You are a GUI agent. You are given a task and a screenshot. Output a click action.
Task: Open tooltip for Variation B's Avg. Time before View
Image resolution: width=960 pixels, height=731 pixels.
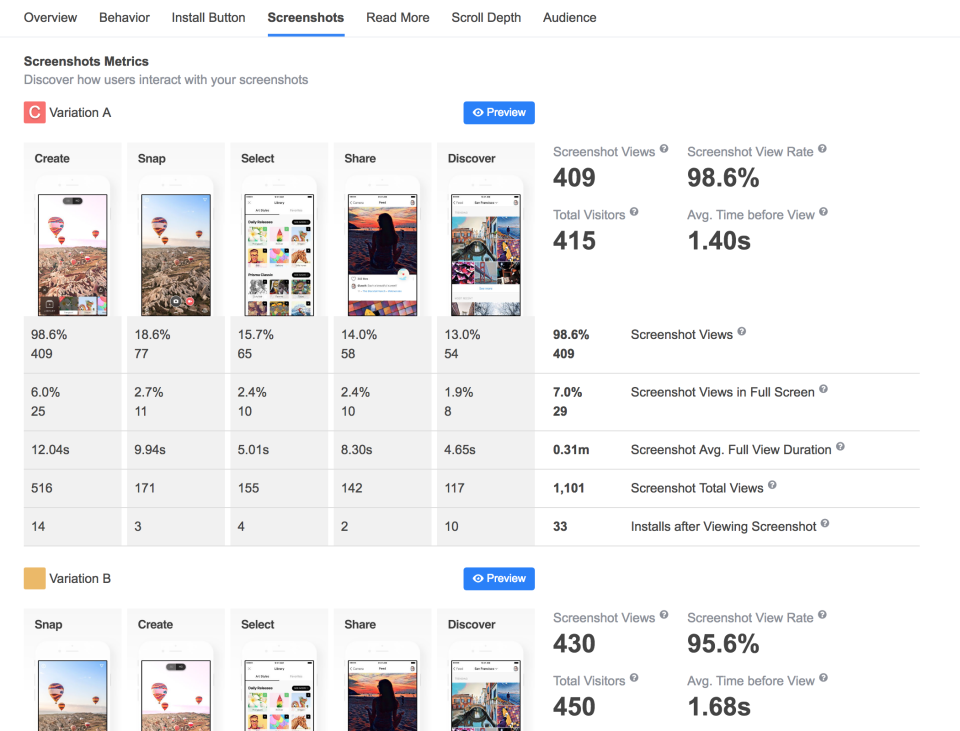pos(823,680)
